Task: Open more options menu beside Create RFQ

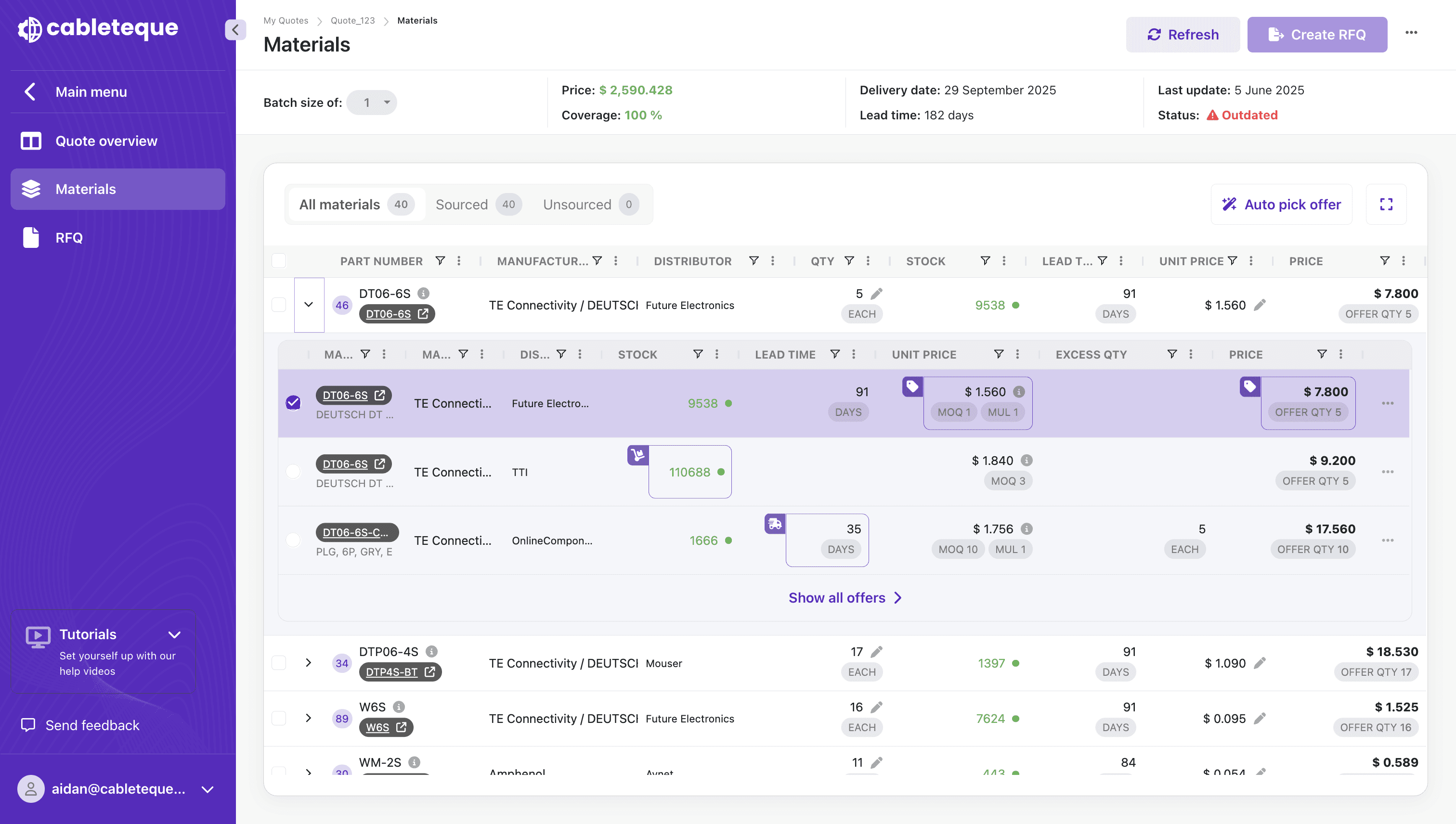Action: [x=1411, y=33]
